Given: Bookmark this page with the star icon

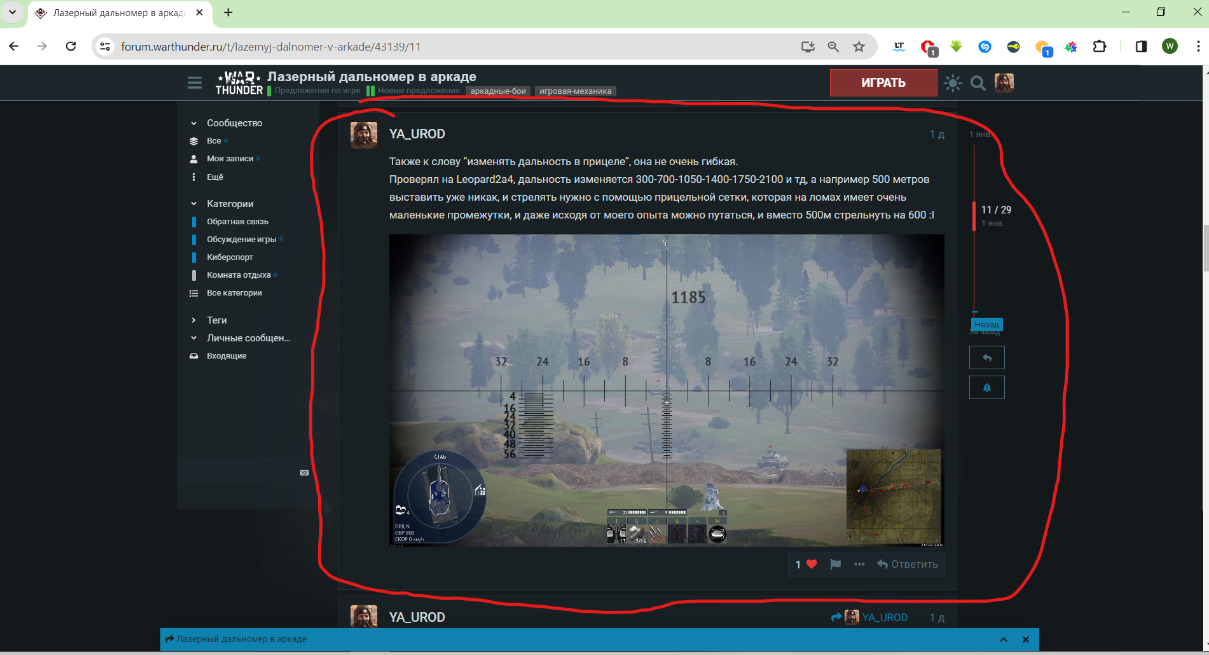Looking at the screenshot, I should coord(859,46).
